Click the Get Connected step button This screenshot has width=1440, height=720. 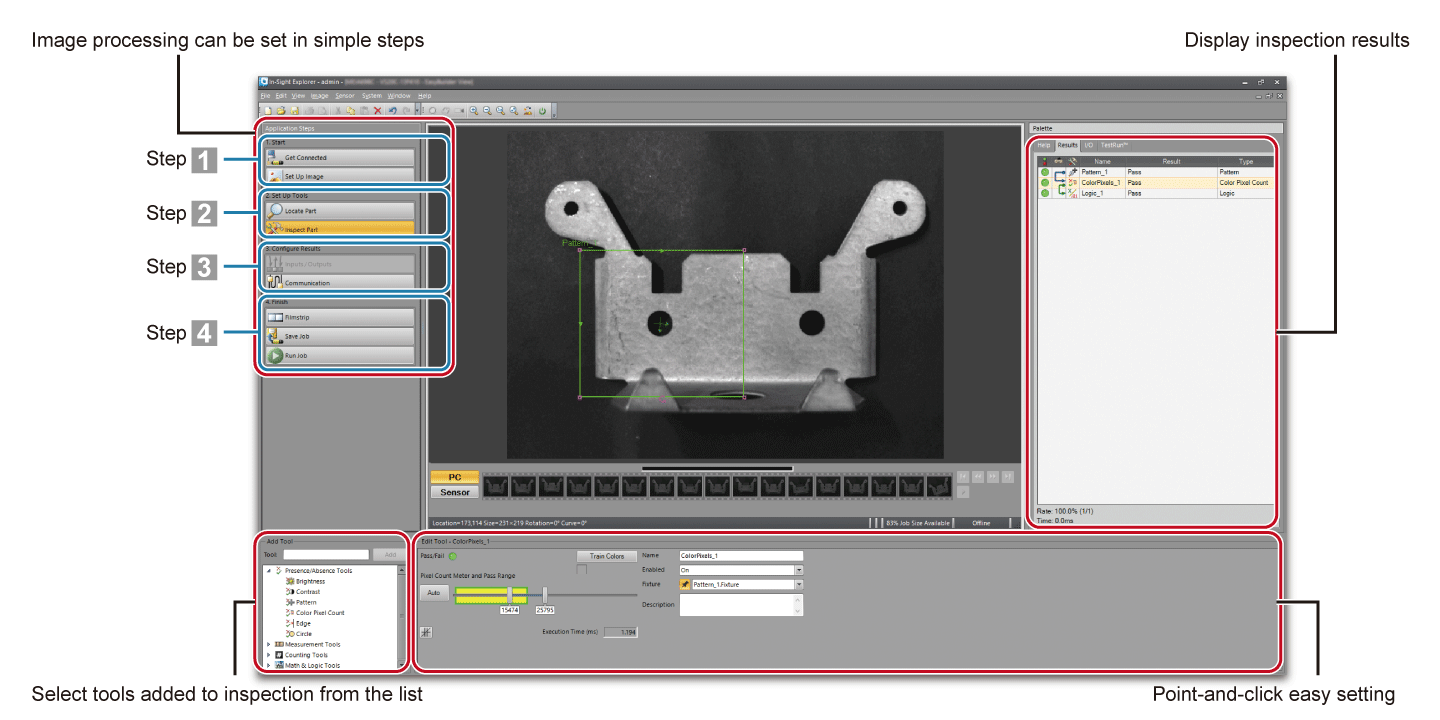click(340, 158)
